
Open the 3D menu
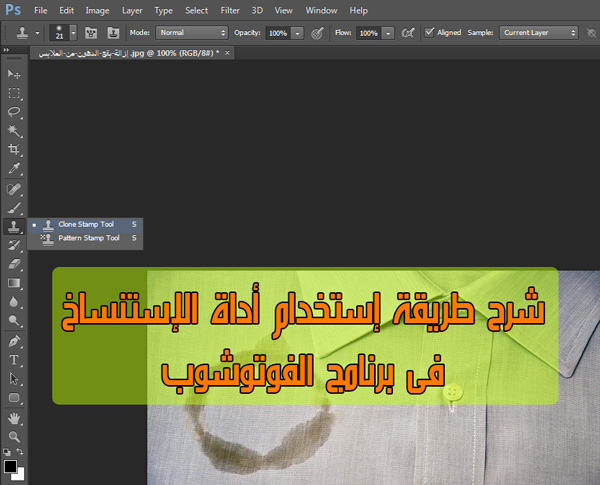257,11
